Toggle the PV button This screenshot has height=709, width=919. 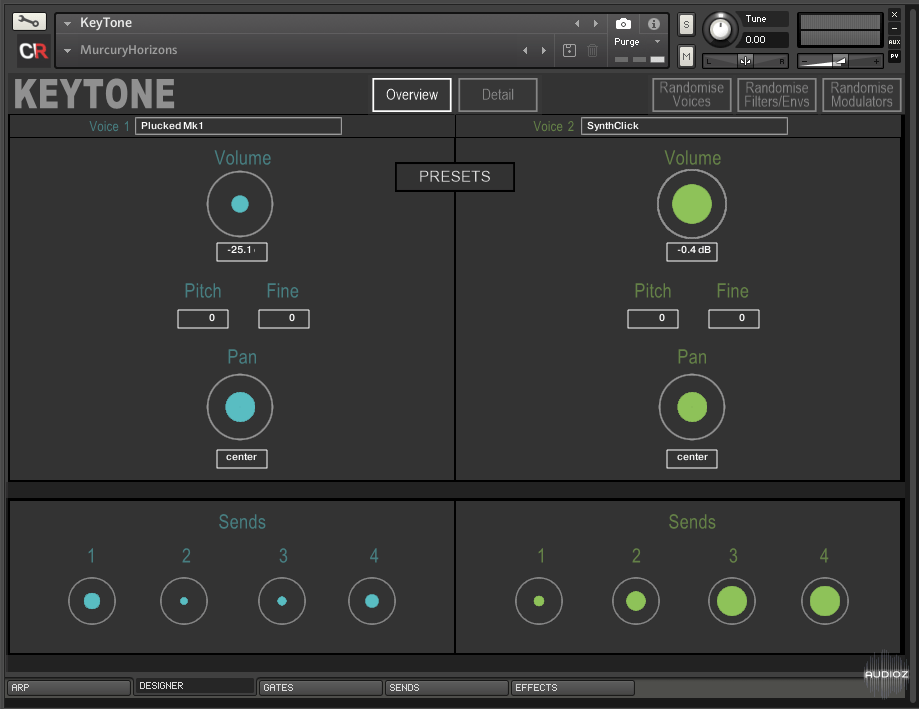894,56
